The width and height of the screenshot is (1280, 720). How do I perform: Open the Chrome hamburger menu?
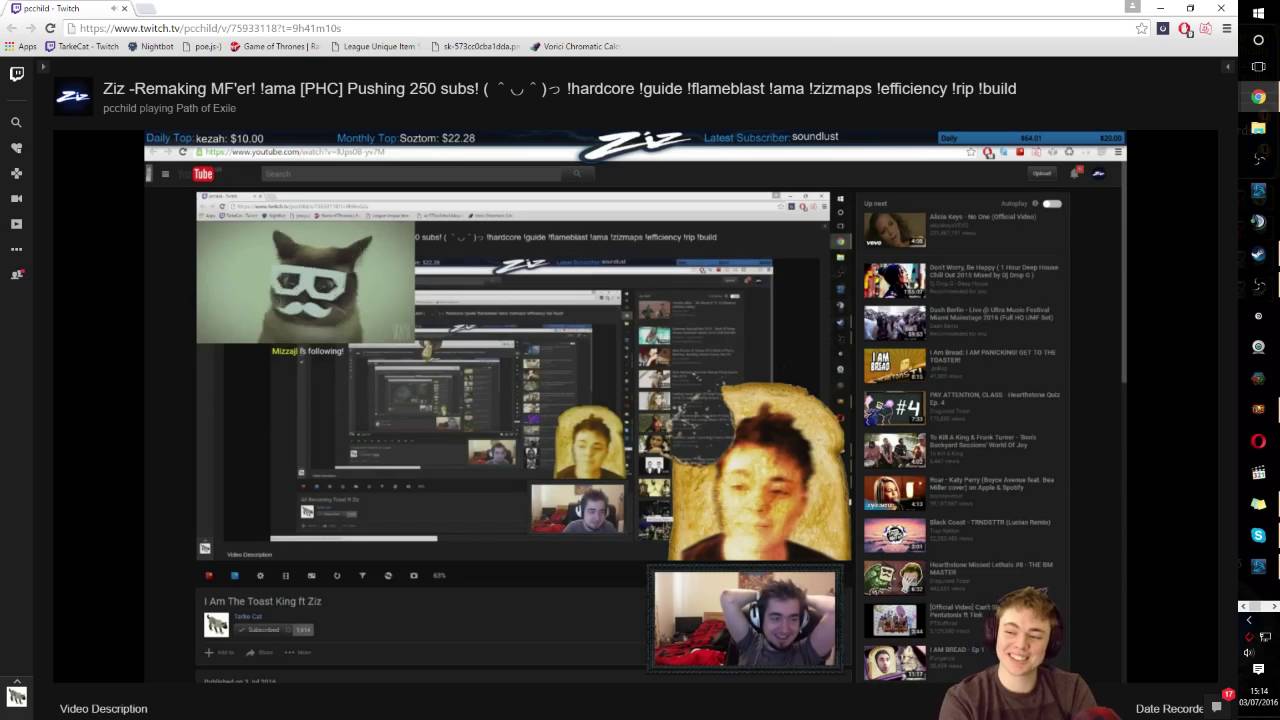[x=1227, y=29]
